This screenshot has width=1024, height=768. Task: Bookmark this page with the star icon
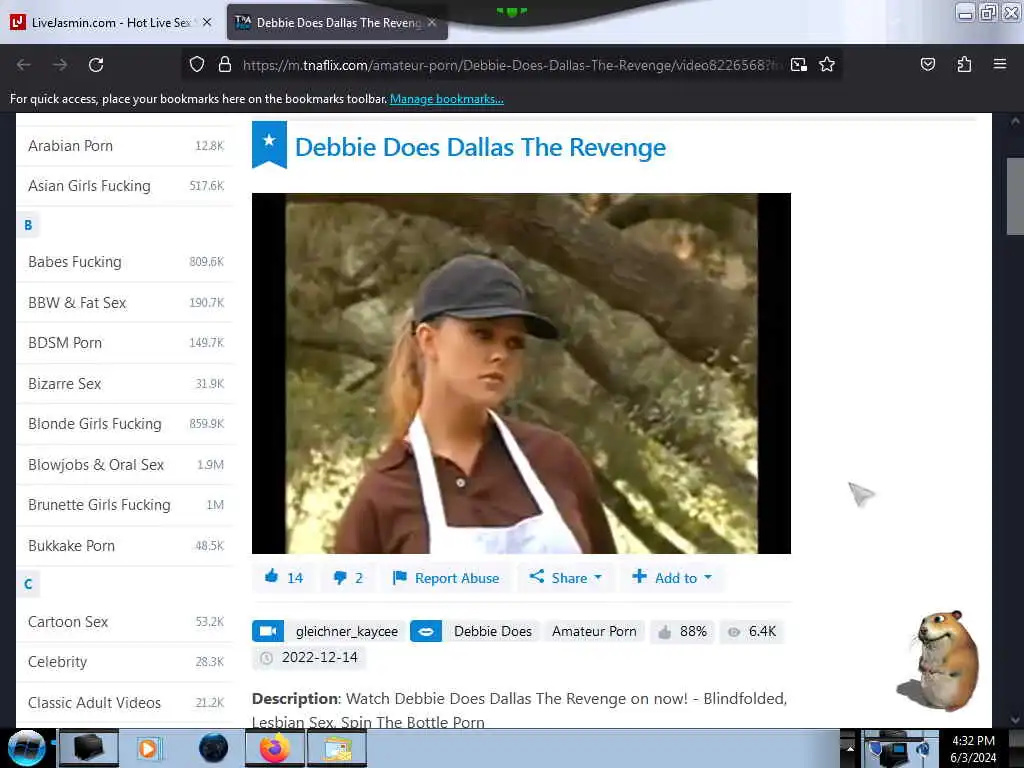[x=827, y=65]
